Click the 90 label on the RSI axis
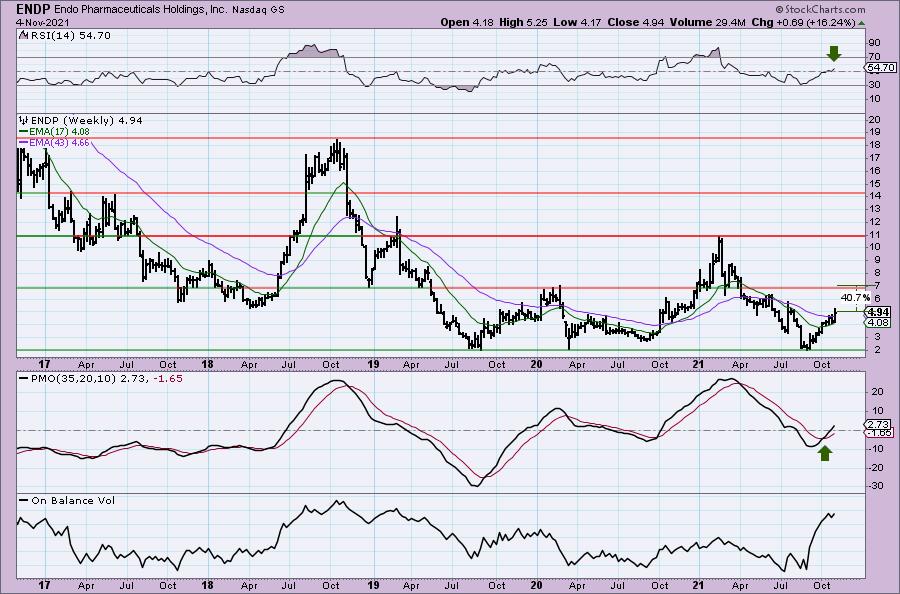Image resolution: width=900 pixels, height=594 pixels. [x=875, y=42]
